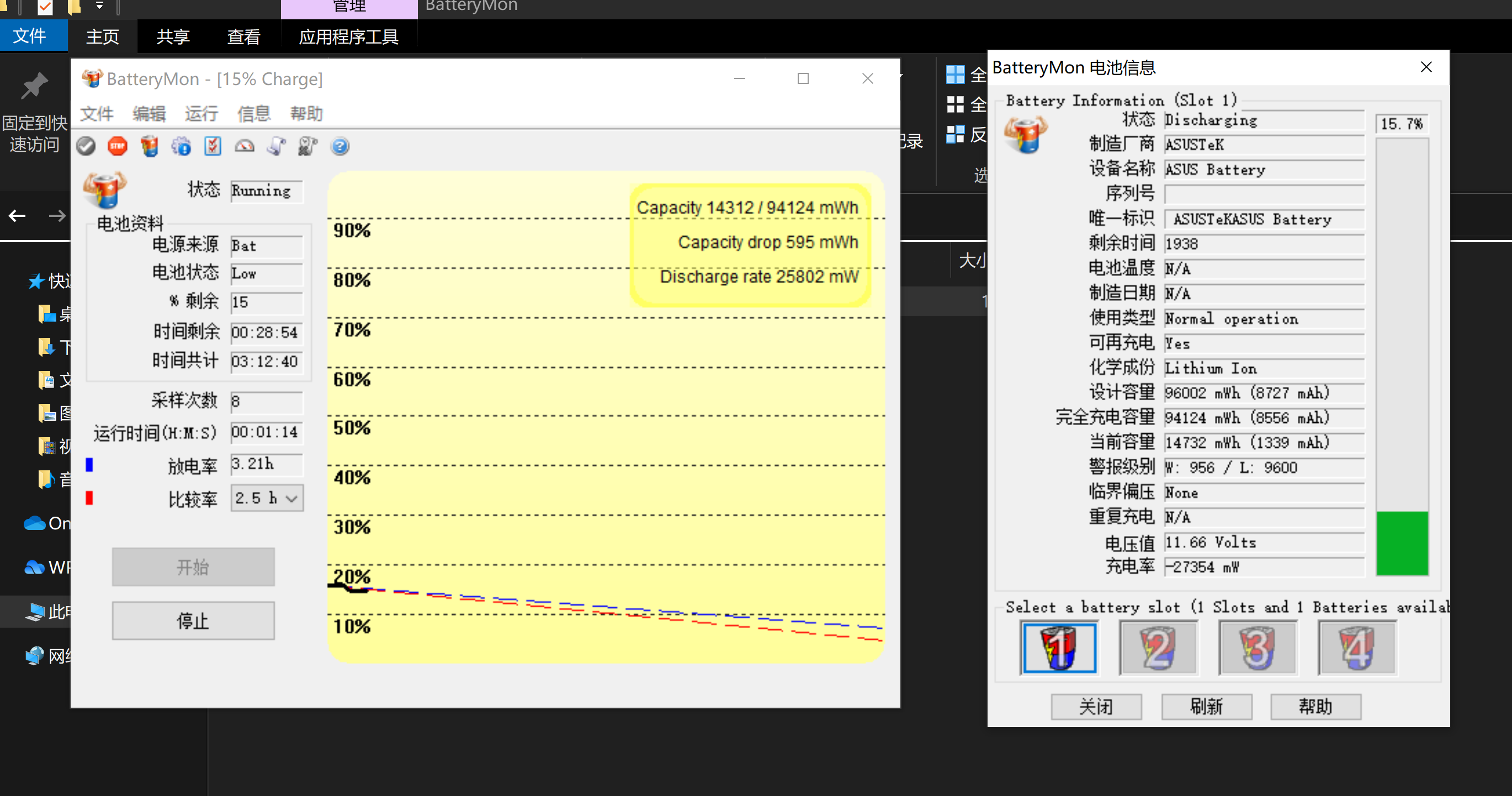Click the Invert selection (反) grid icon in ribbon
The width and height of the screenshot is (1512, 796).
tap(955, 135)
